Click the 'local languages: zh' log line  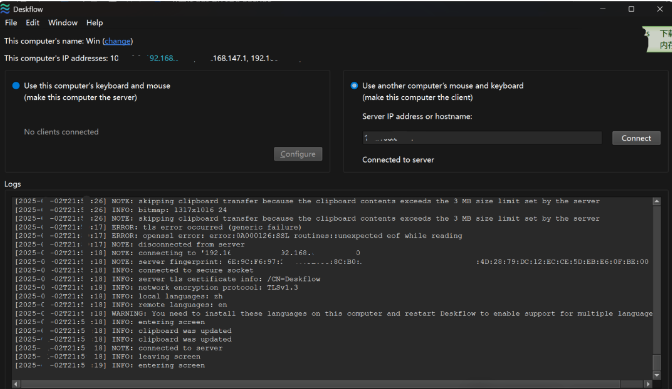click(119, 296)
